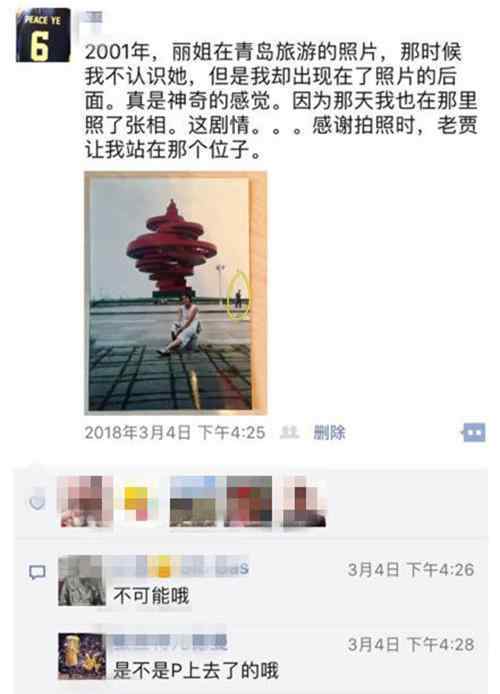Screen dimensions: 500x694
Task: Open the red pixelated liker avatar
Action: tap(249, 501)
